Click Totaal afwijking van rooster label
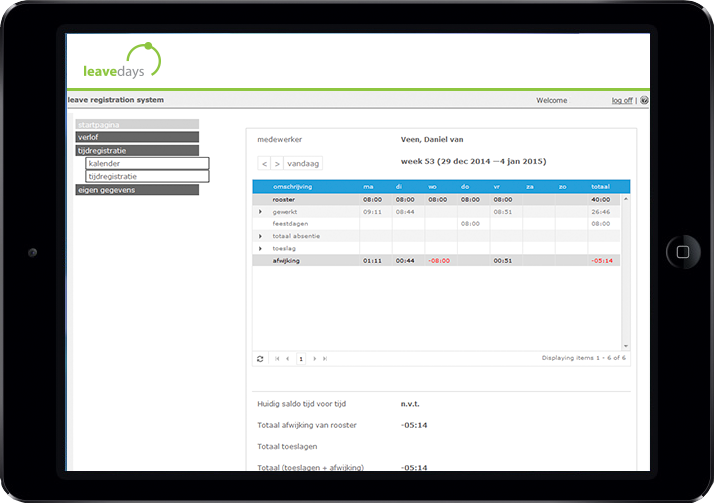714x503 pixels. (x=307, y=425)
